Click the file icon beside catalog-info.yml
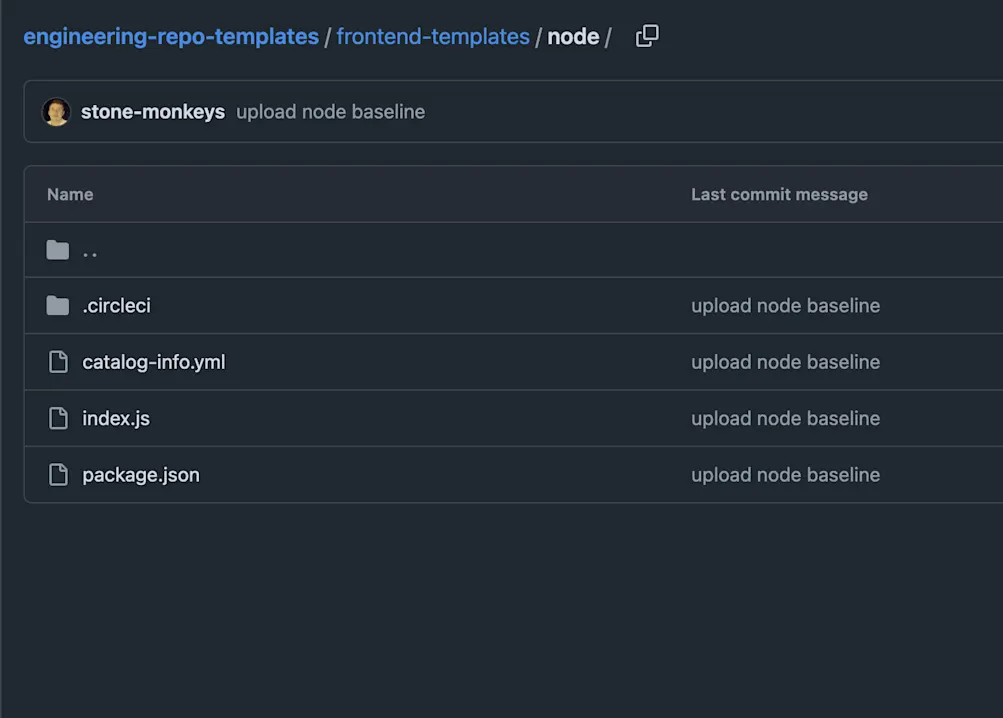Image resolution: width=1003 pixels, height=718 pixels. coord(58,362)
